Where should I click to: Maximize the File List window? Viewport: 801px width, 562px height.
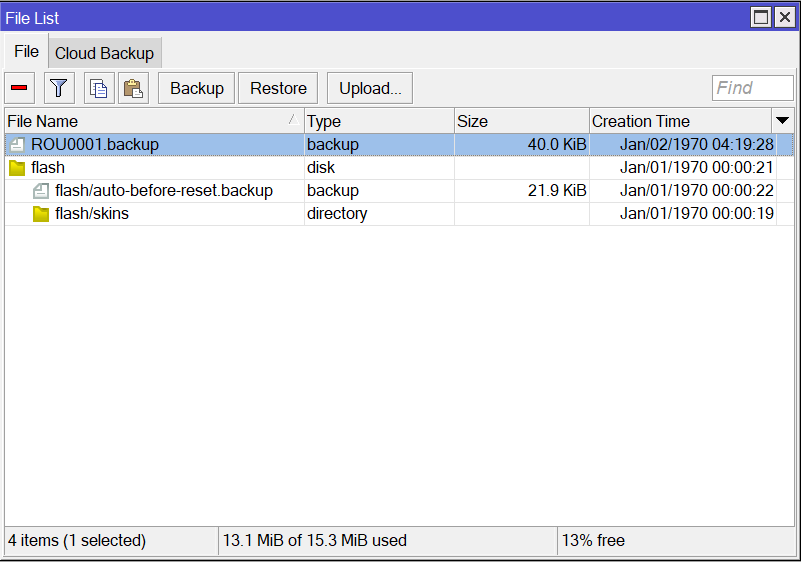click(762, 17)
